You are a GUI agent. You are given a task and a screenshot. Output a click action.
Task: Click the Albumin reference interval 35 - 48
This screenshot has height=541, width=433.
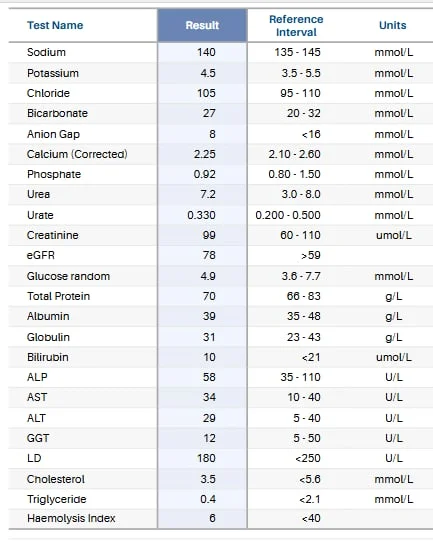pos(304,316)
